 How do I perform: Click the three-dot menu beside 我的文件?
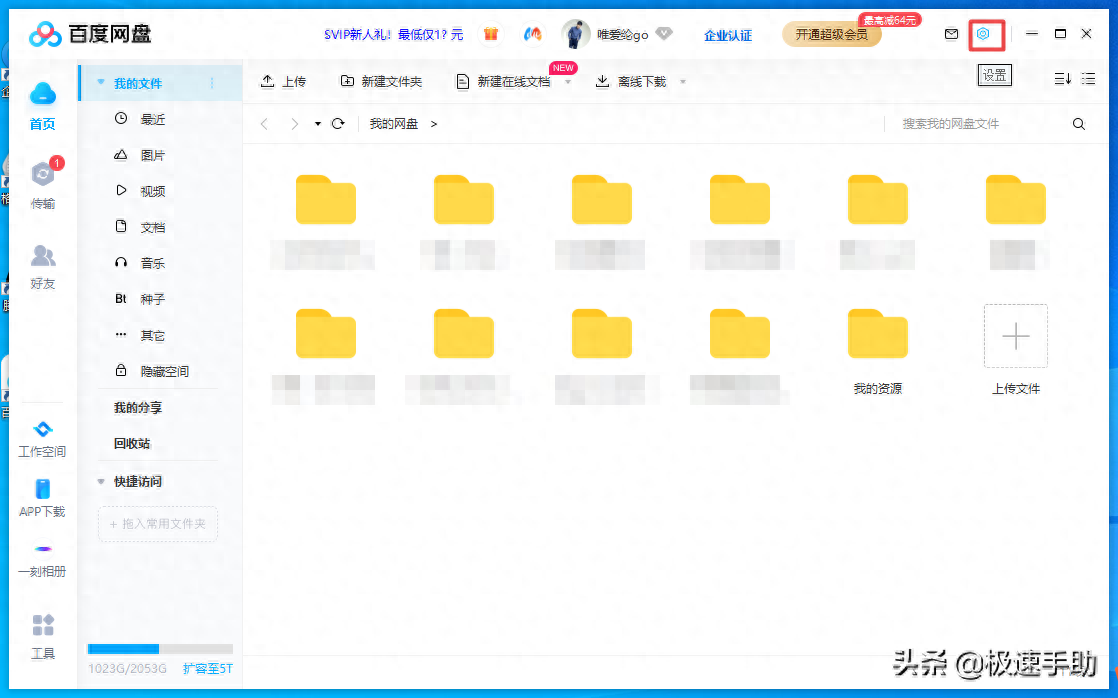(x=212, y=83)
